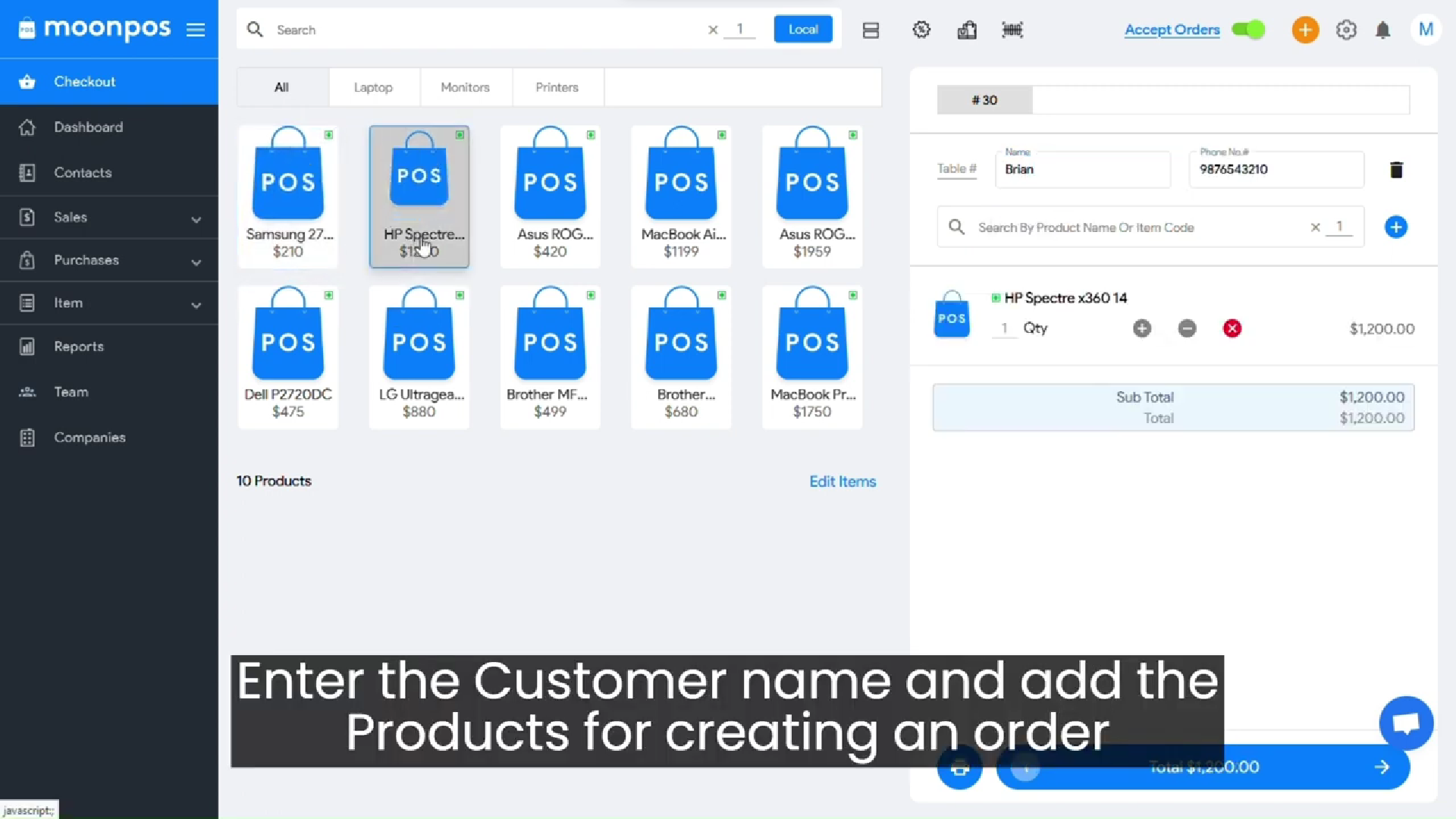The image size is (1456, 819).
Task: Clear the order item search field
Action: [1316, 227]
